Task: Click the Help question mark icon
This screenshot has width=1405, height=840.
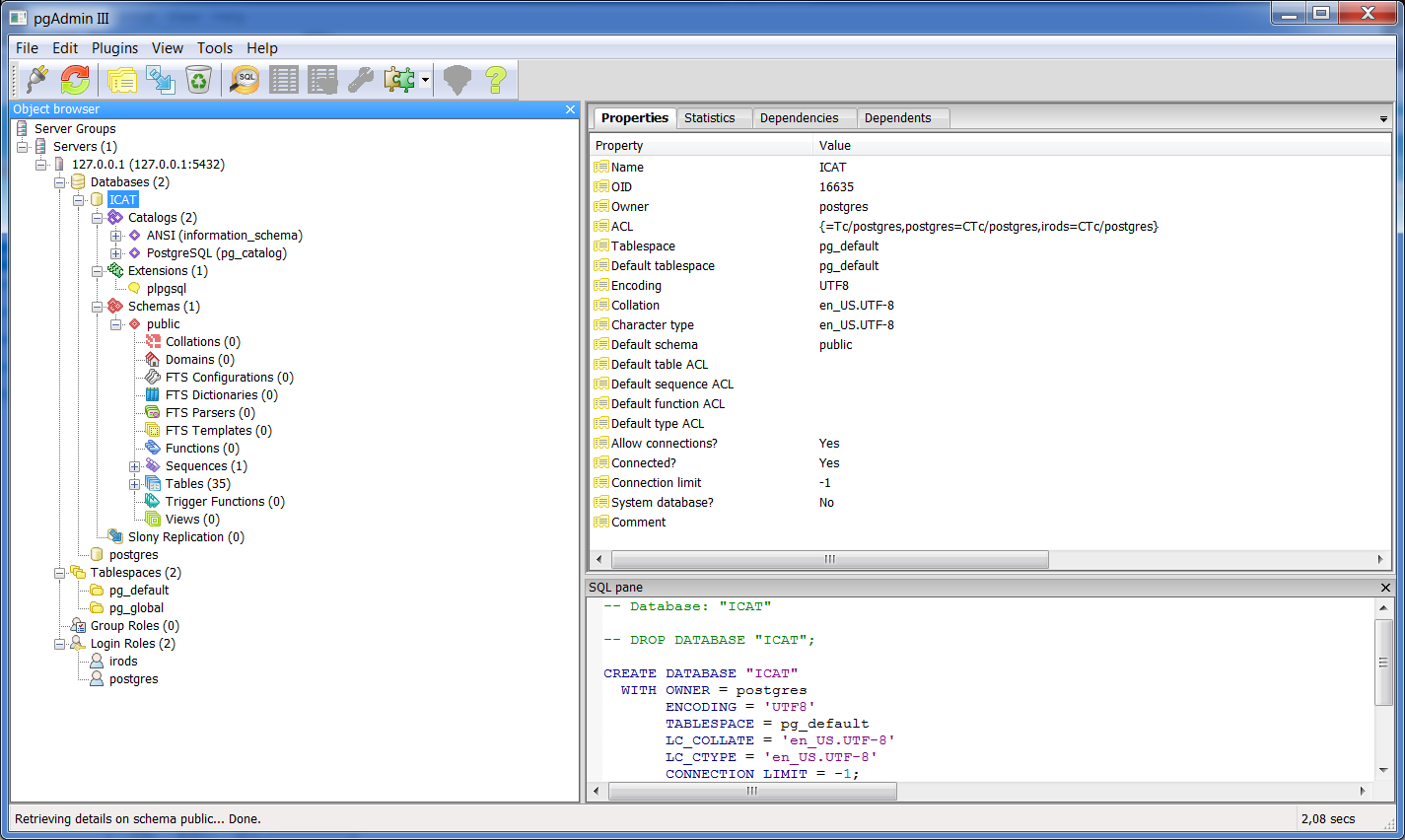Action: 496,79
